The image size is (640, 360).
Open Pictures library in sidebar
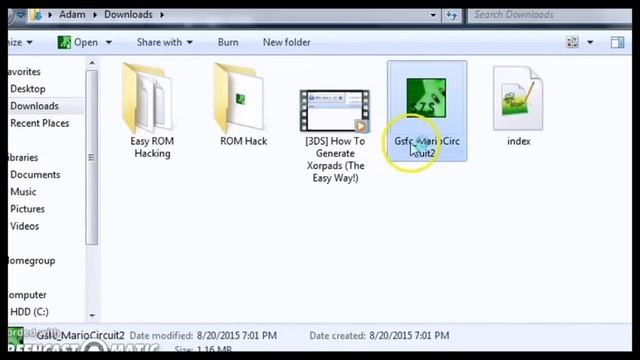[27, 209]
